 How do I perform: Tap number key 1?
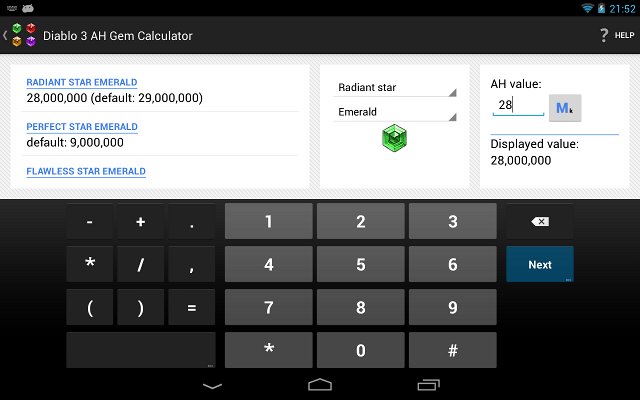click(x=269, y=221)
